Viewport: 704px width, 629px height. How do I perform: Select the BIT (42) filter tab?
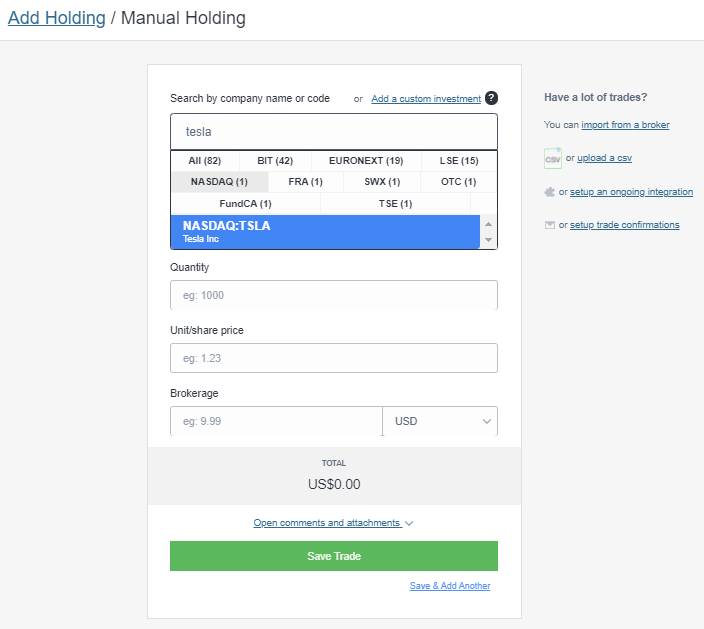coord(275,161)
